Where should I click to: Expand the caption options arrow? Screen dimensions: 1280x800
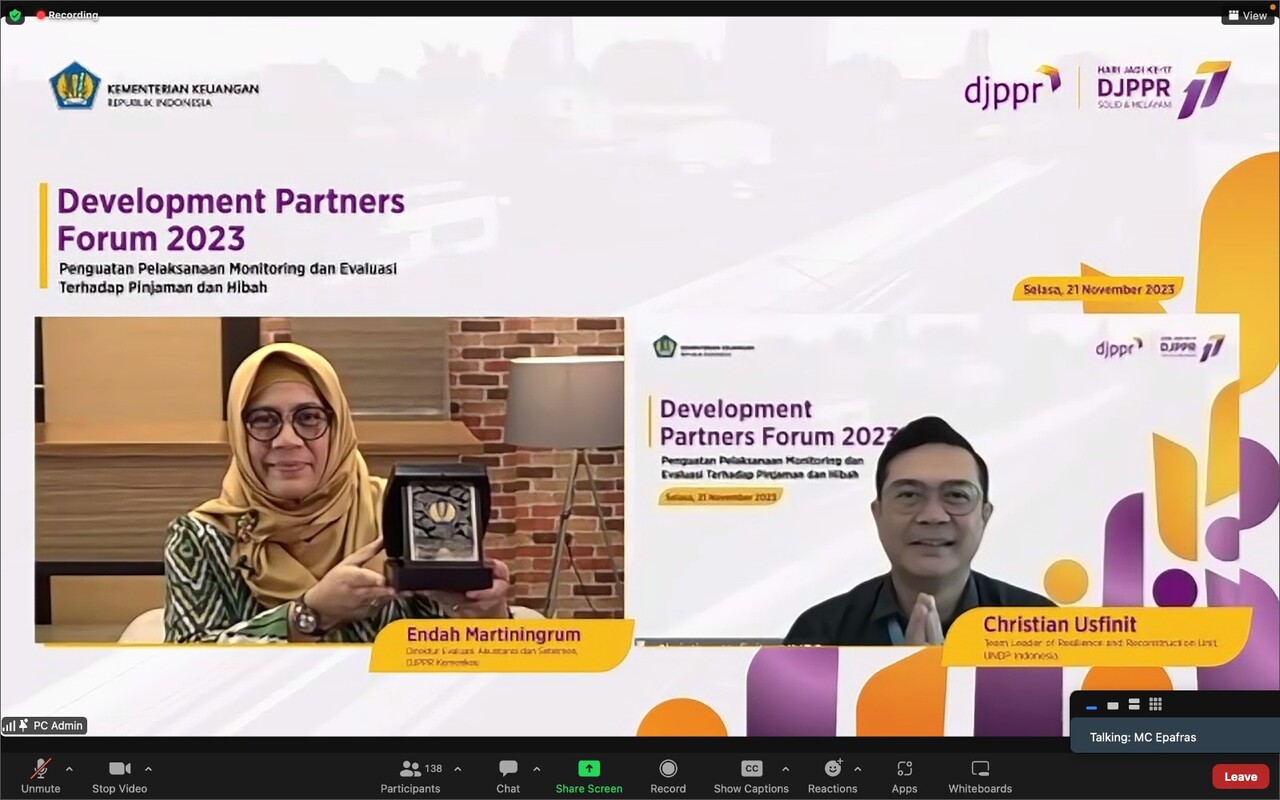coord(785,769)
